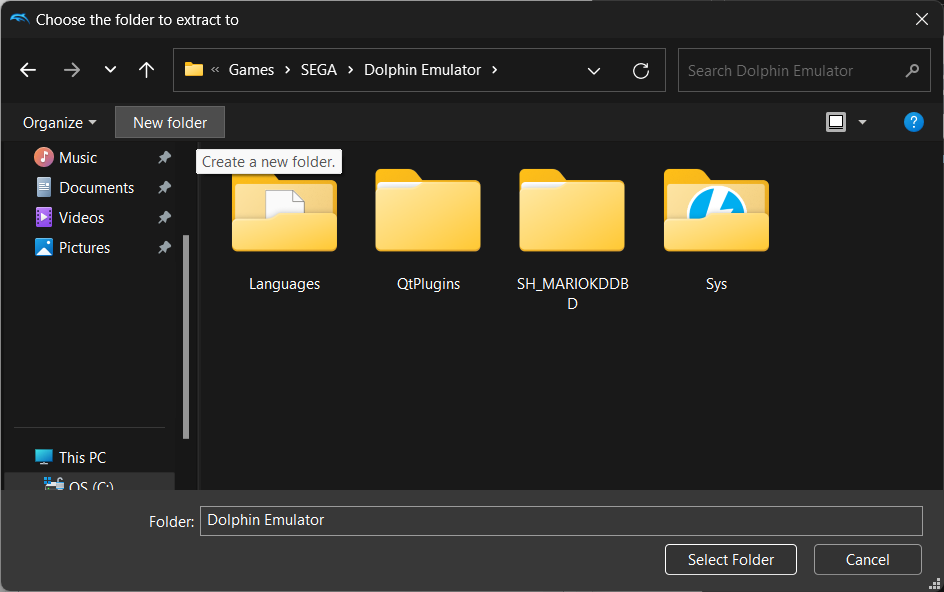Screen dimensions: 944x592
Task: Unpin Pictures using its pin icon
Action: pos(164,248)
